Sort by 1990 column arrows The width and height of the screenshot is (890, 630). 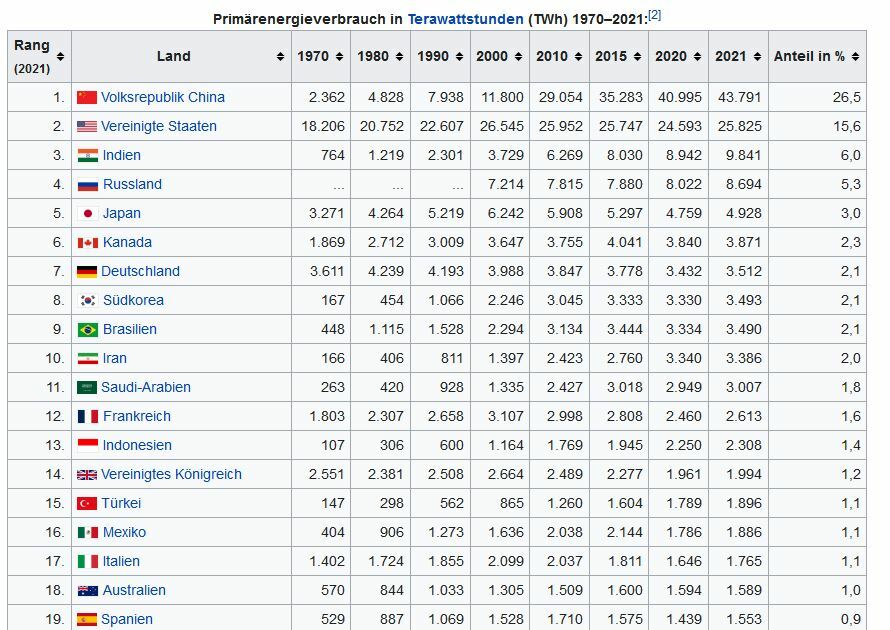(459, 56)
